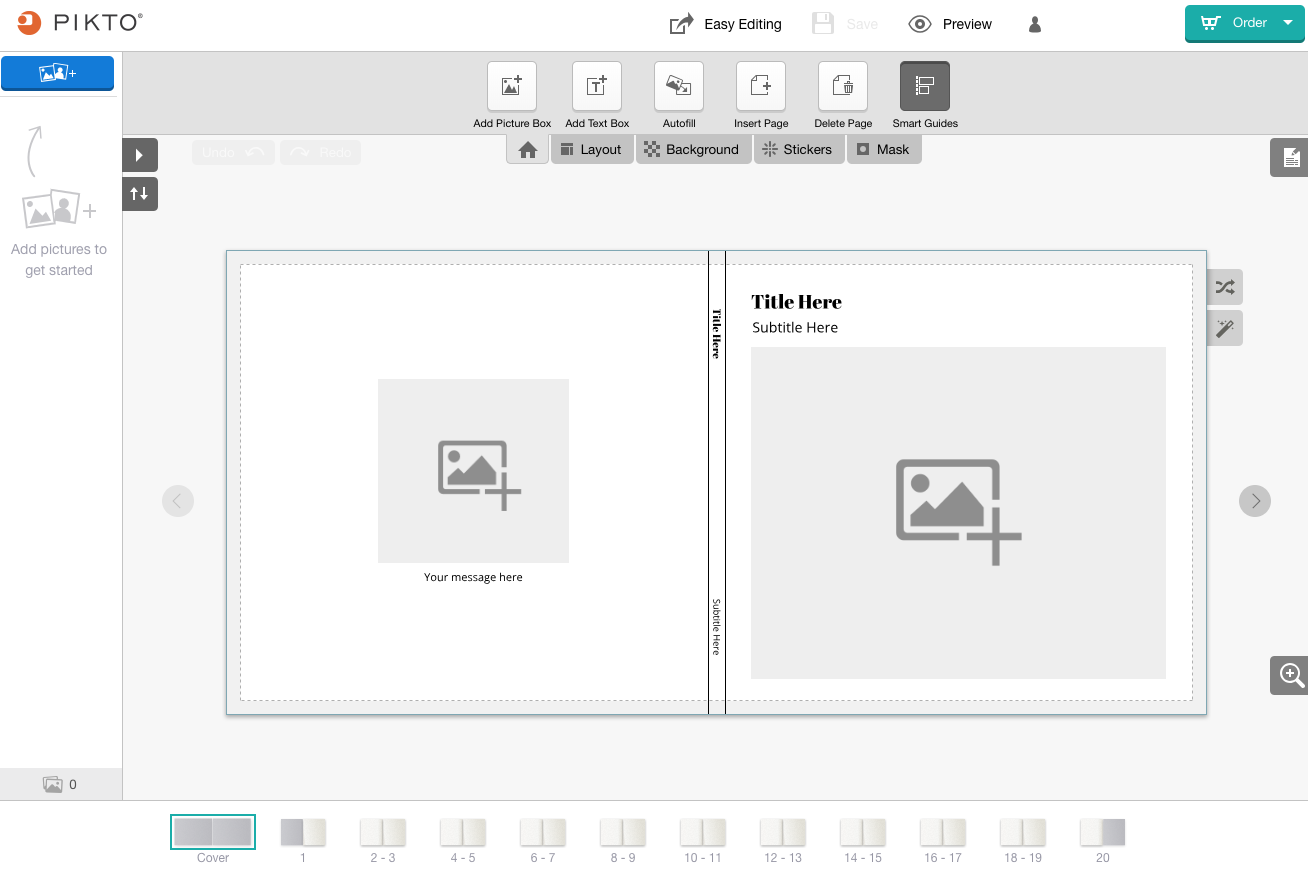Open the zoom magnifier on the right edge
Screen dimensions: 1308x874
(1288, 675)
